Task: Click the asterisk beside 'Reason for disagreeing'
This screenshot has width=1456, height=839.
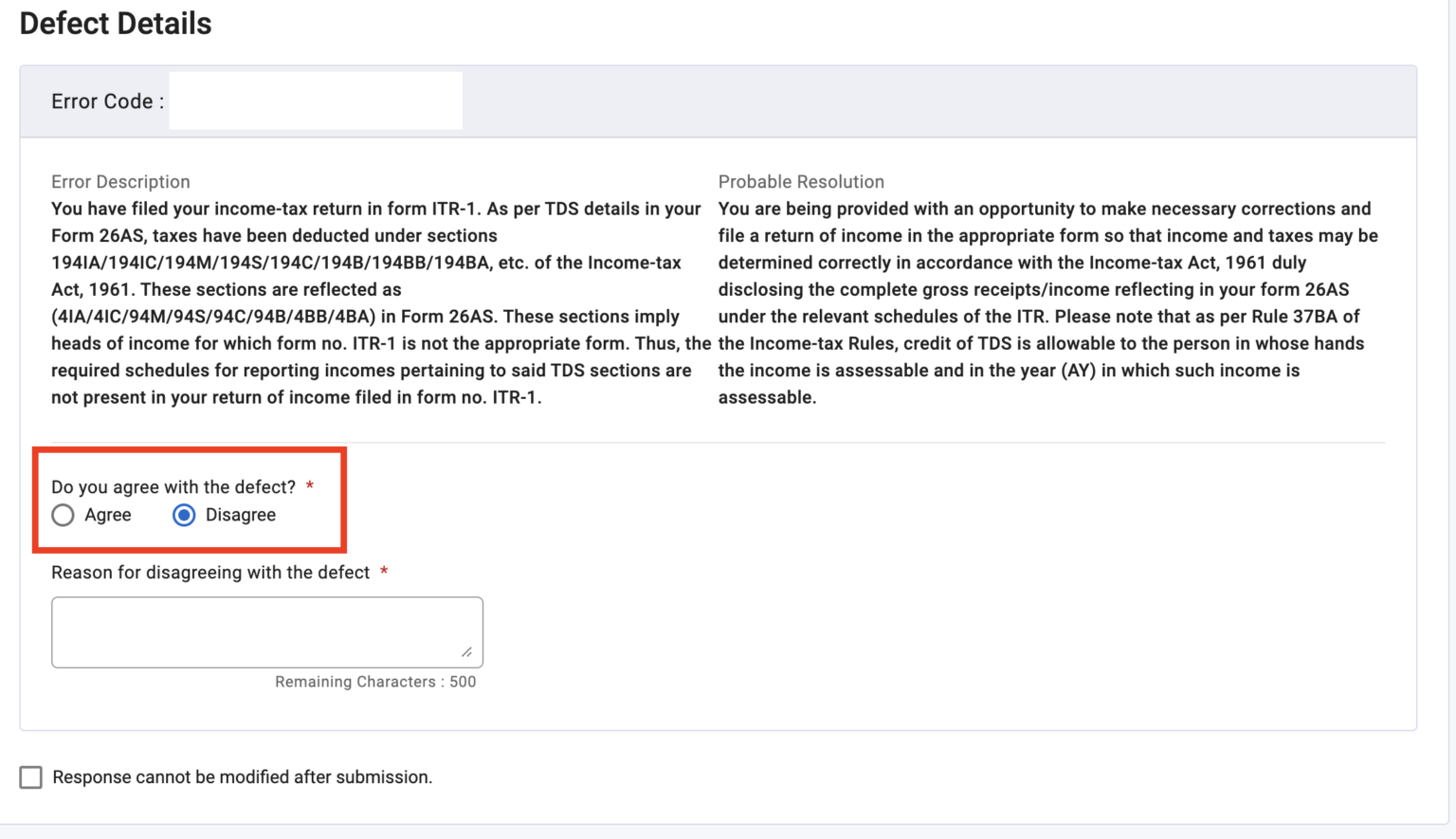Action: point(383,572)
